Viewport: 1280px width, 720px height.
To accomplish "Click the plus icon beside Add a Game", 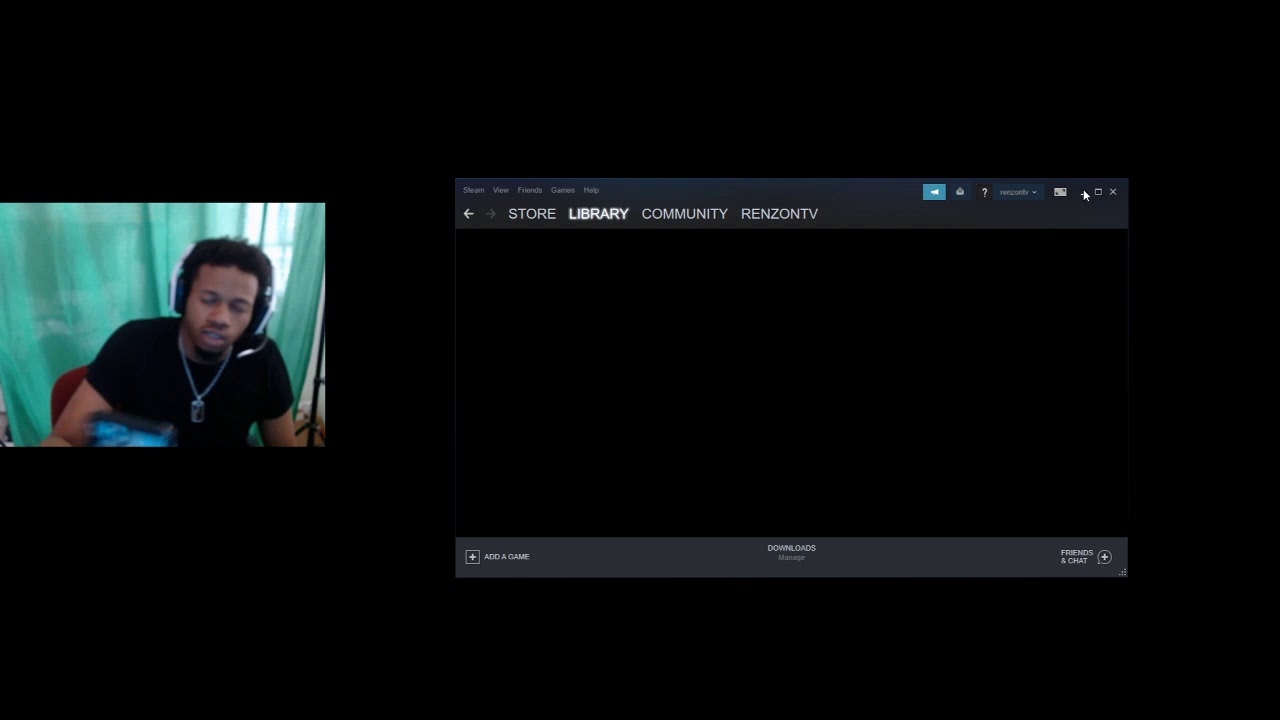I will click(473, 557).
